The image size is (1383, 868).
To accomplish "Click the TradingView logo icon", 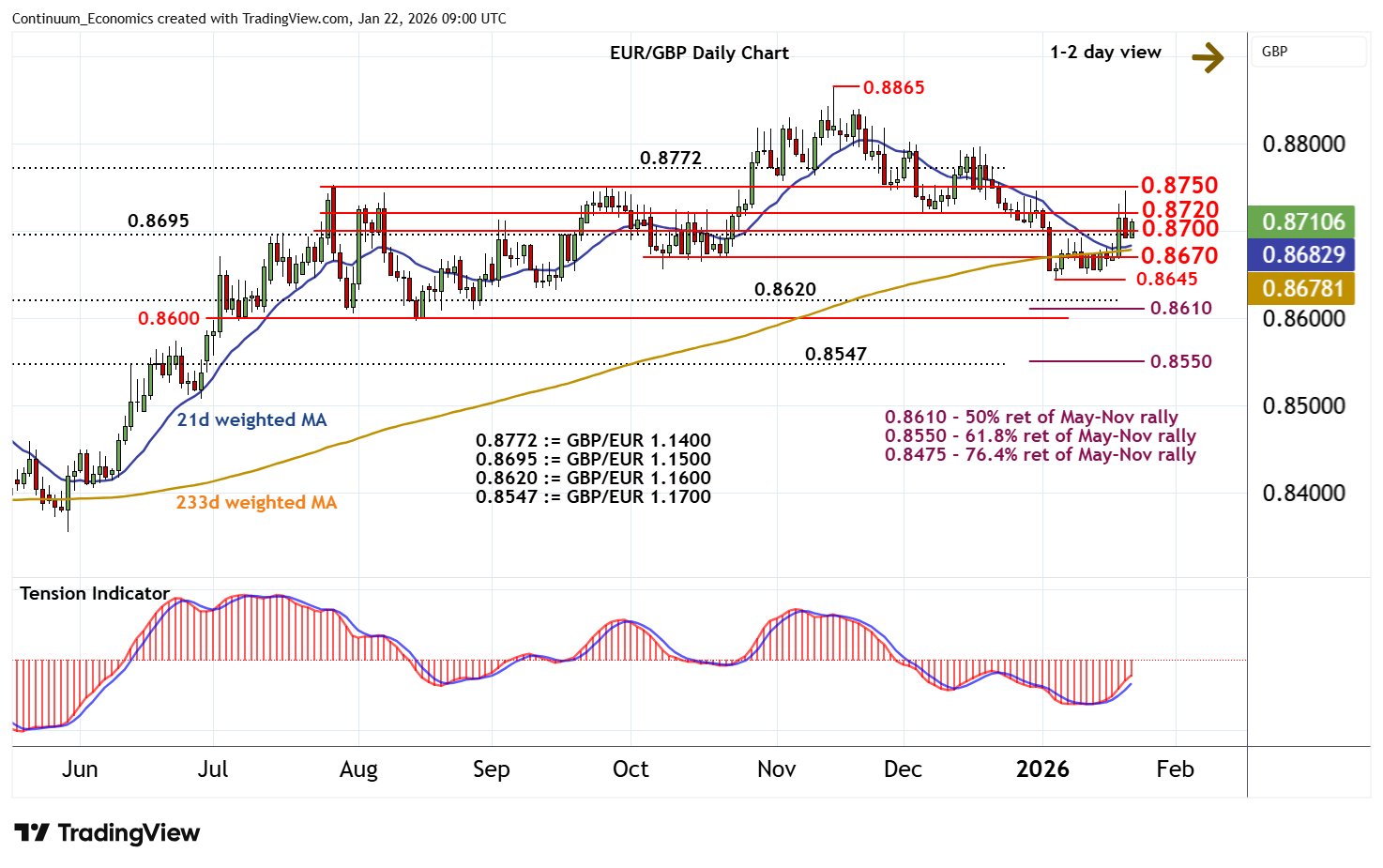I will pyautogui.click(x=32, y=833).
